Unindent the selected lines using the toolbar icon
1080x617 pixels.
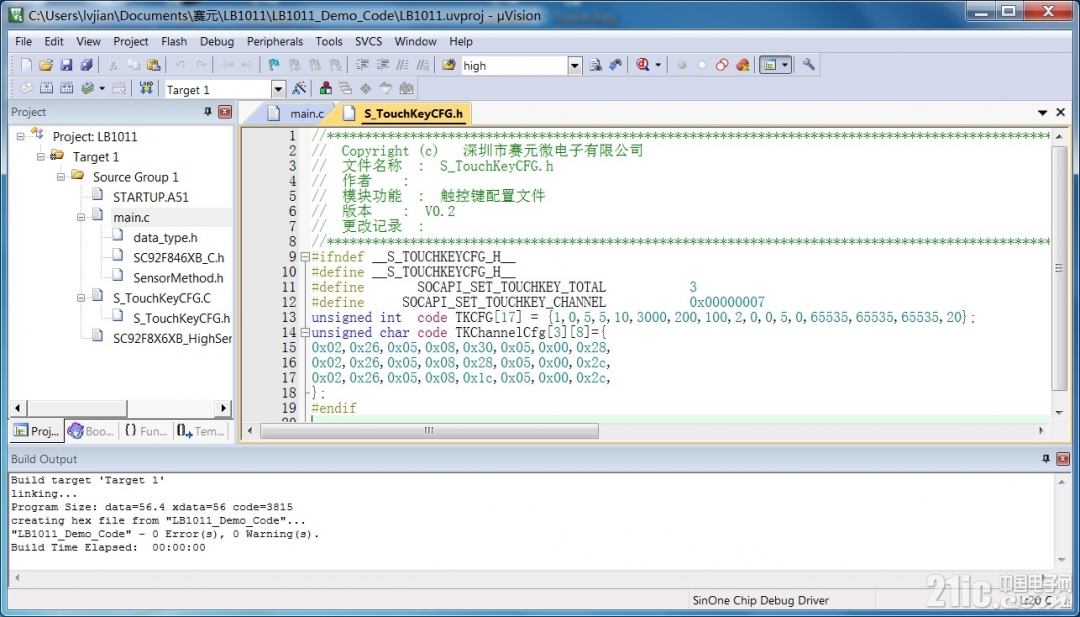pos(382,65)
